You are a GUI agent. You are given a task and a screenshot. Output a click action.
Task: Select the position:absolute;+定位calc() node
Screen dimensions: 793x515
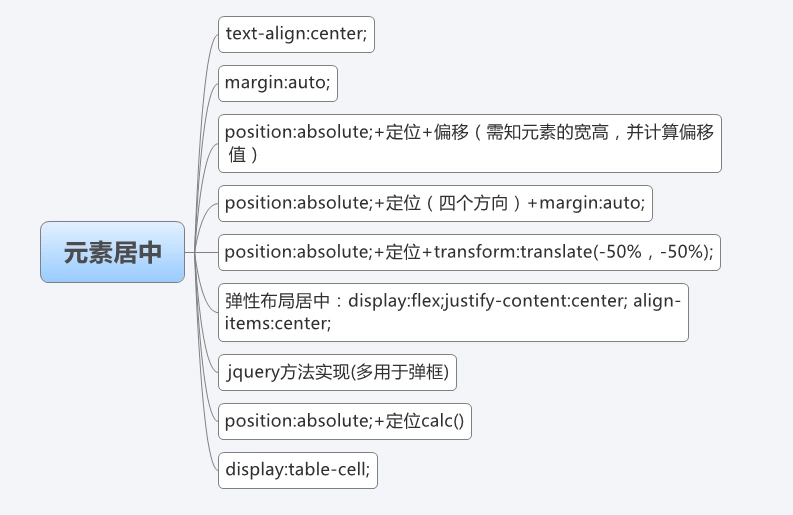[x=344, y=421]
